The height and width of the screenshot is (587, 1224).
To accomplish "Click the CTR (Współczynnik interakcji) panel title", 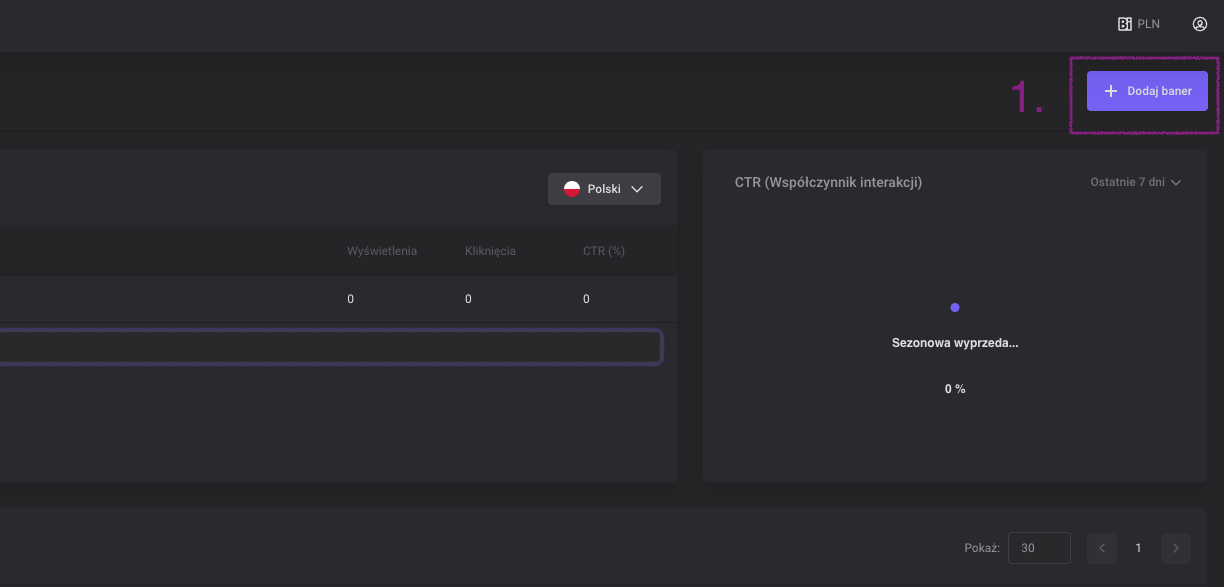I will [x=828, y=183].
